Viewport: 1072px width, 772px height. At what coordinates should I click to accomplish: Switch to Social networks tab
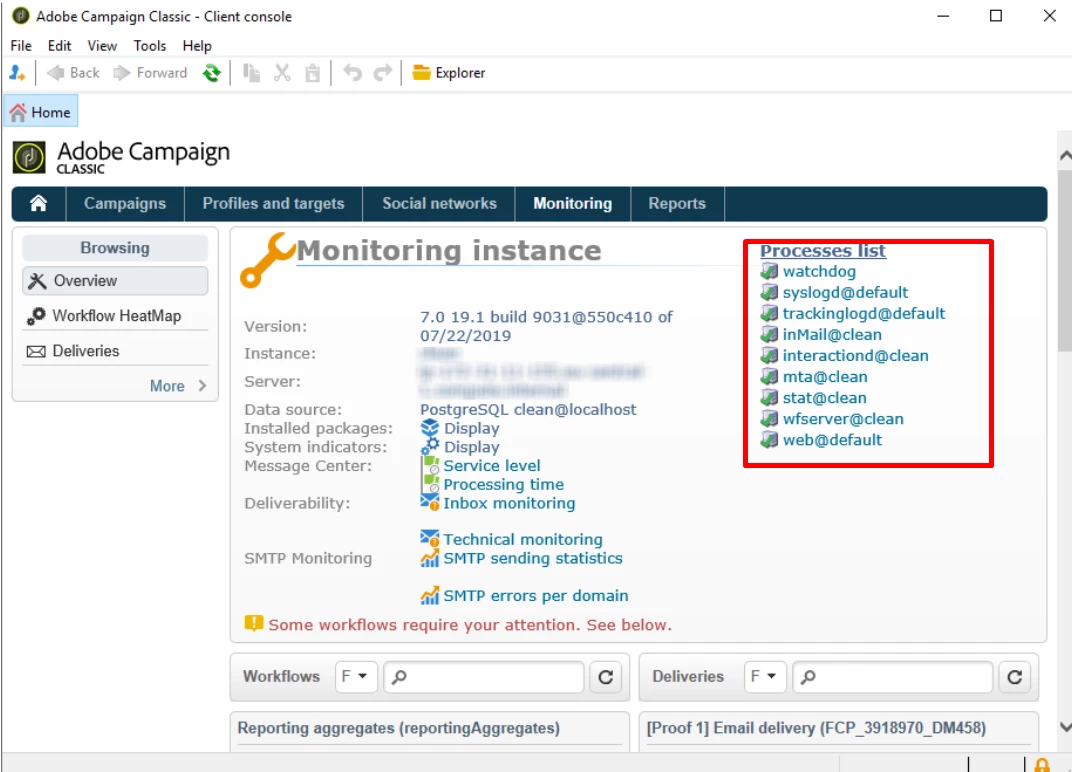tap(439, 204)
